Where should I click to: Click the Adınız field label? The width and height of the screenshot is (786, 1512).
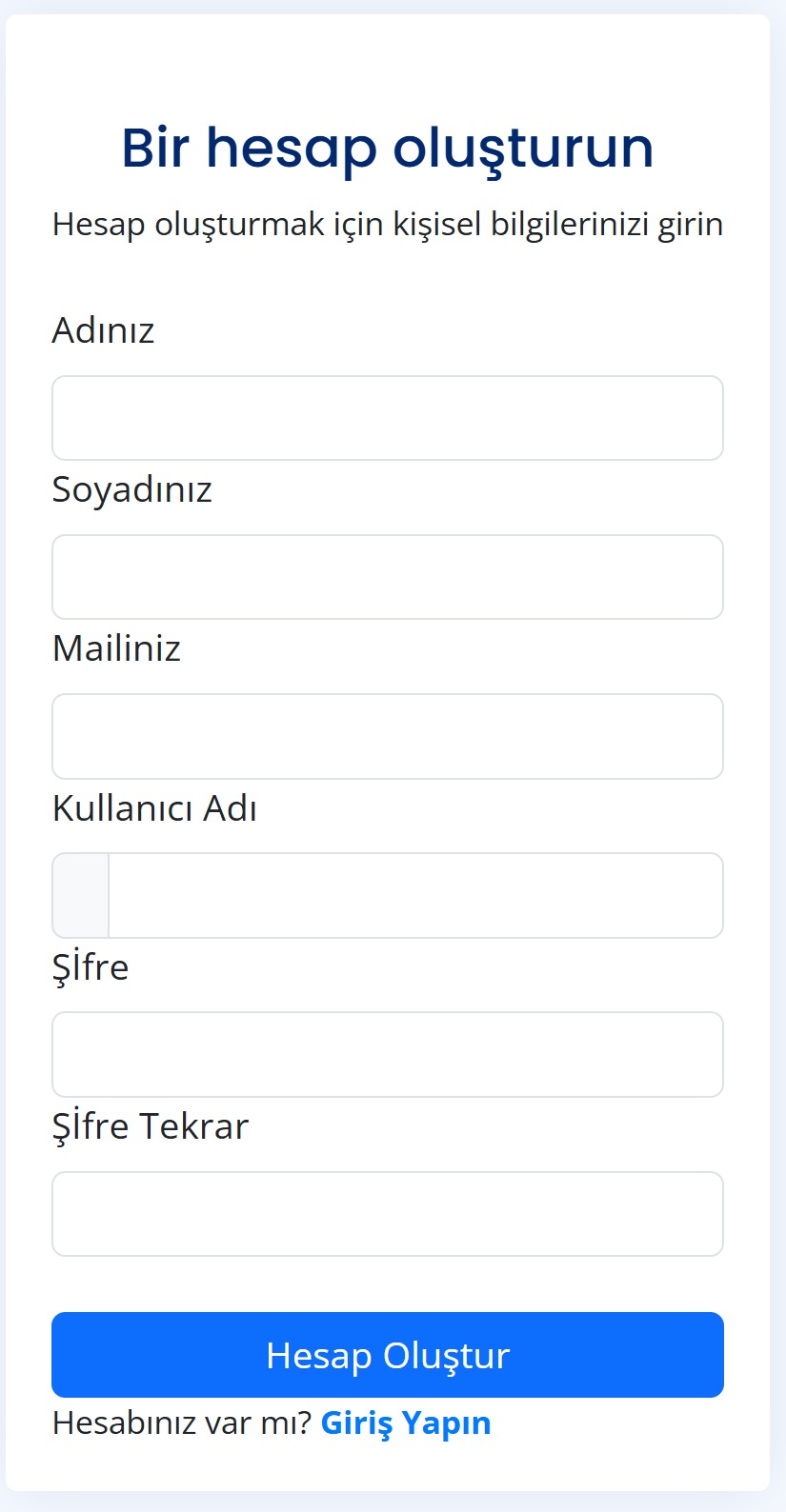point(103,330)
